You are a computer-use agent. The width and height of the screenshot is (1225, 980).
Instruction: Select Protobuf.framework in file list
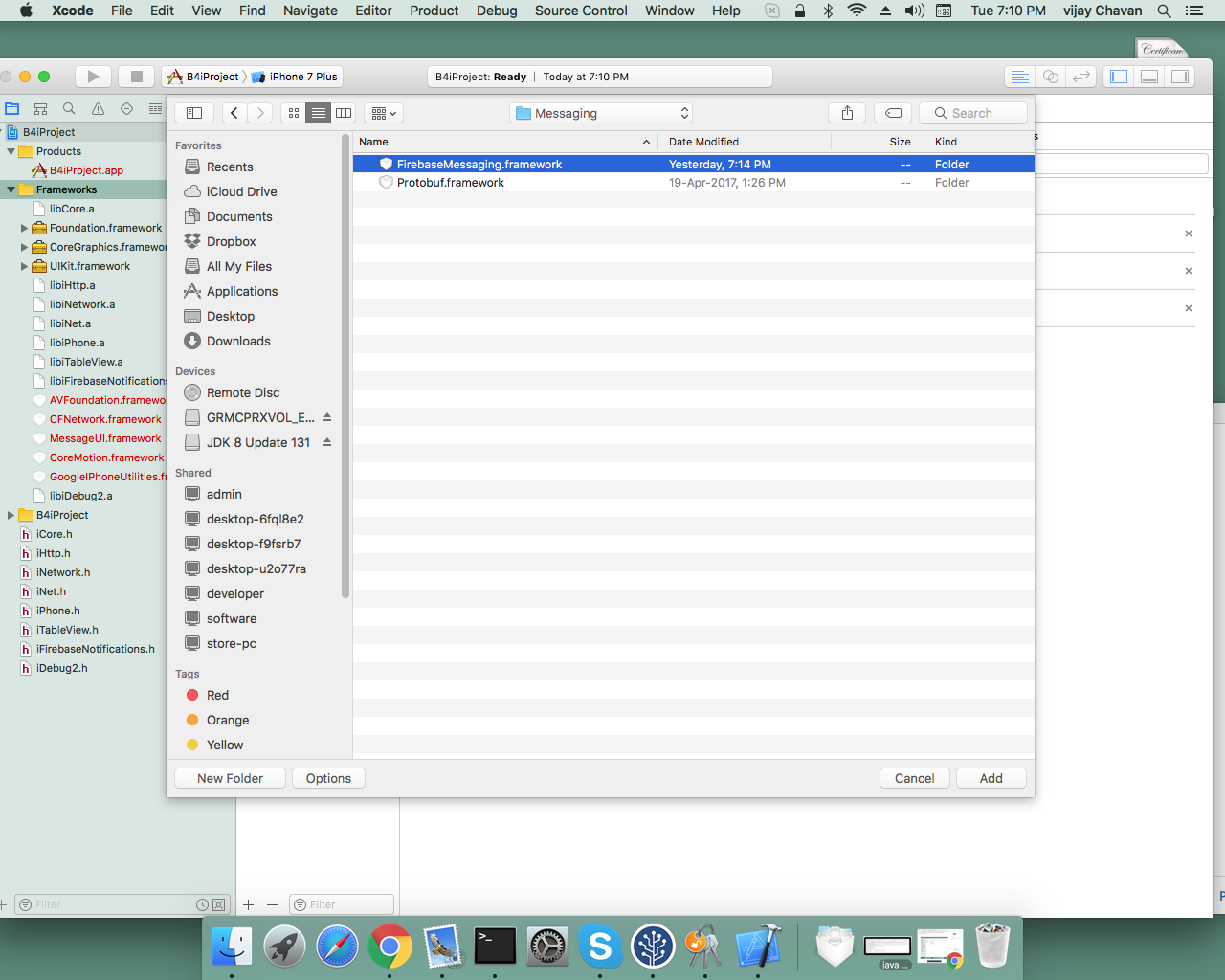tap(694, 183)
